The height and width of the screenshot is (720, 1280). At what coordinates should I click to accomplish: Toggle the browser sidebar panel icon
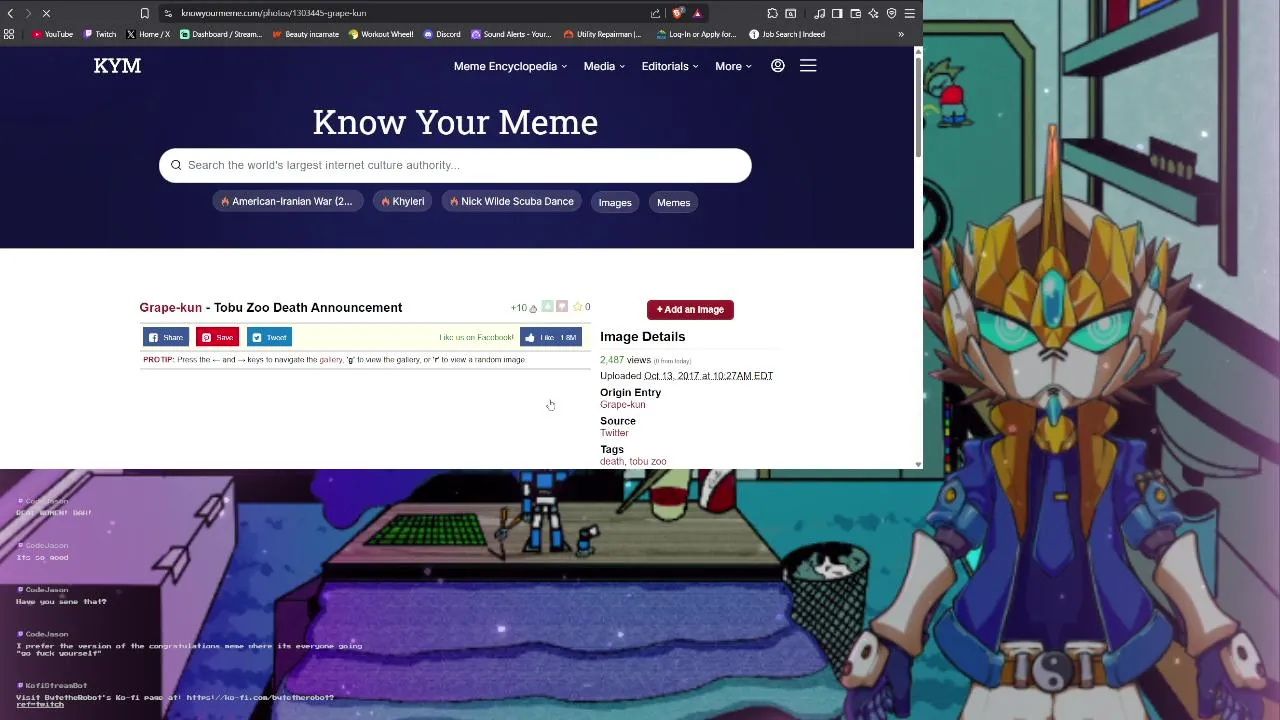point(837,13)
